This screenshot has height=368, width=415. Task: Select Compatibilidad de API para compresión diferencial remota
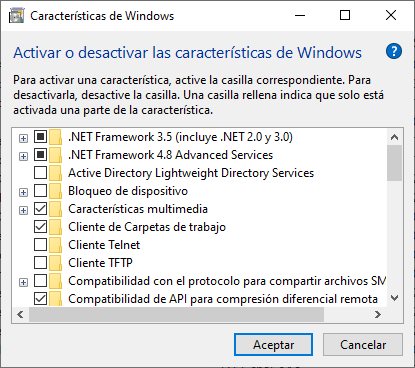tap(223, 299)
